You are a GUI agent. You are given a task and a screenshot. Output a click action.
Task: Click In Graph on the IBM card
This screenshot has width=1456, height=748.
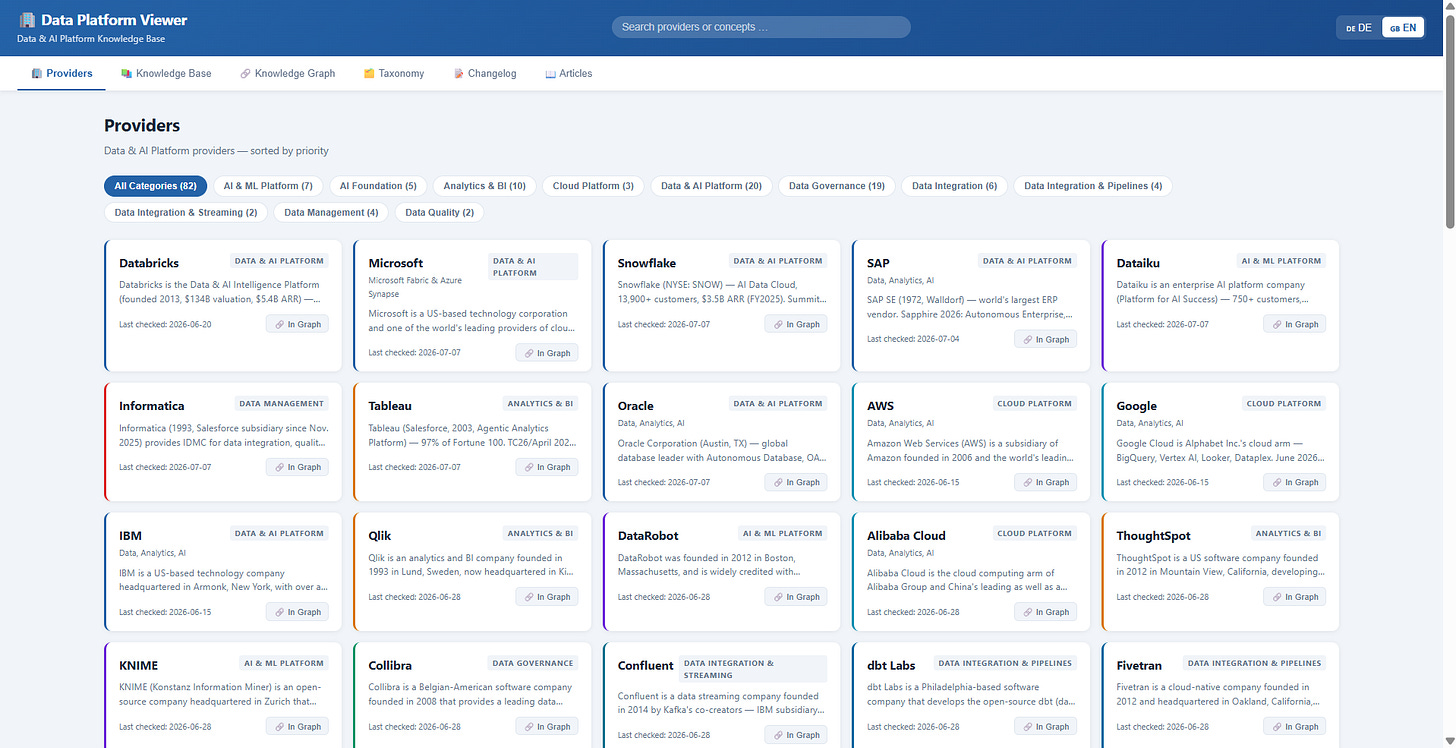tap(297, 612)
